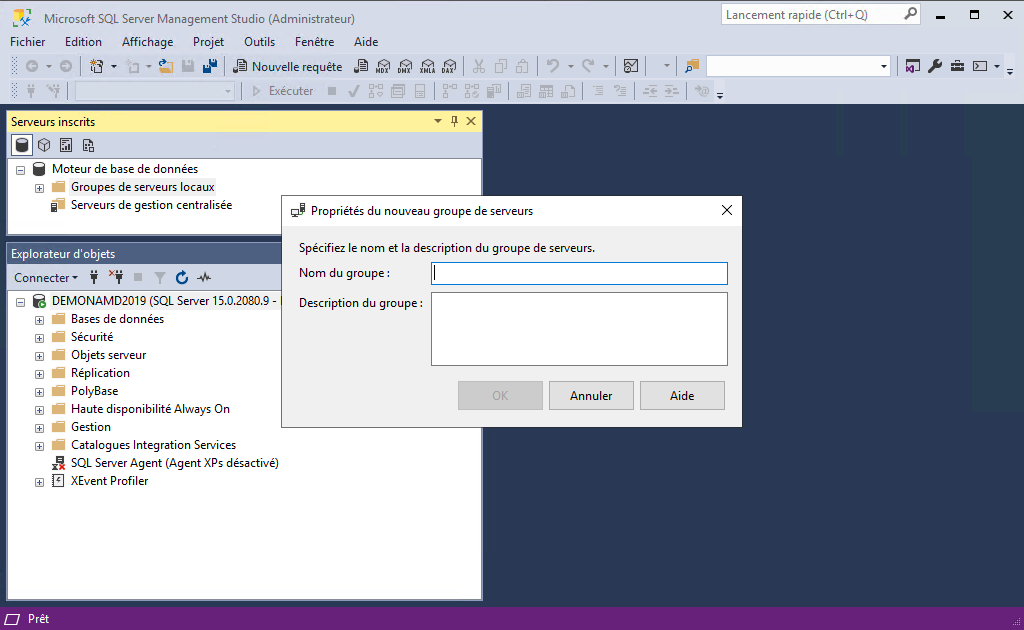
Task: Select Haute disponibilité Always On folder
Action: pyautogui.click(x=150, y=409)
